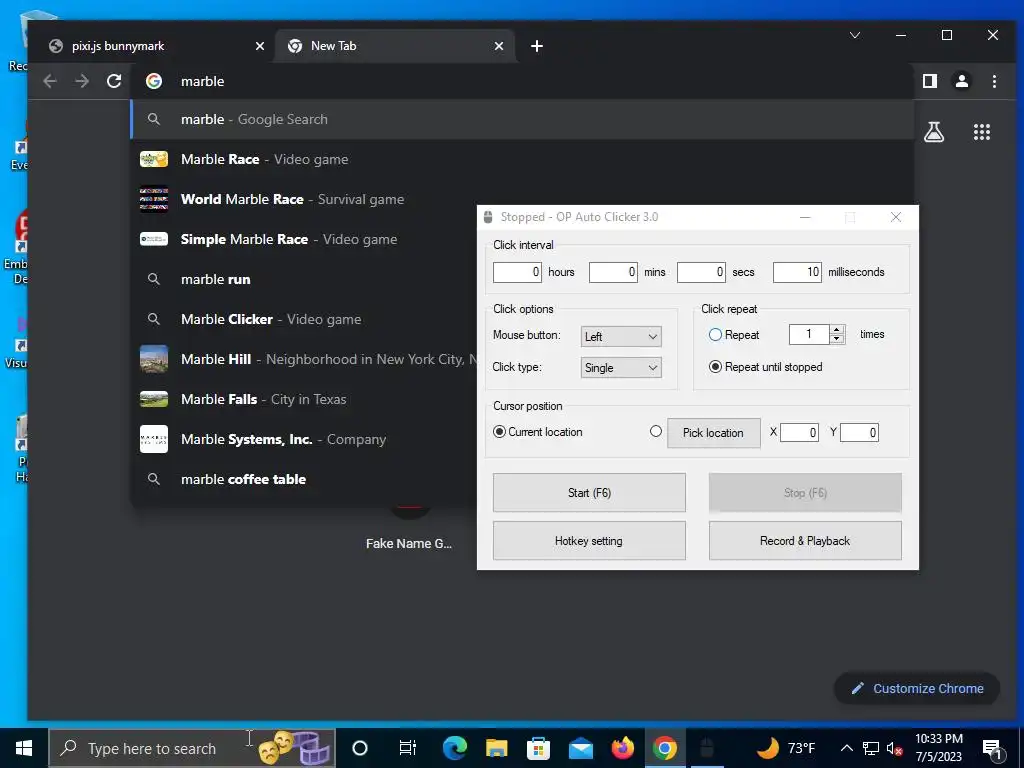
Task: Minimize the OP Auto Clicker window
Action: [805, 217]
